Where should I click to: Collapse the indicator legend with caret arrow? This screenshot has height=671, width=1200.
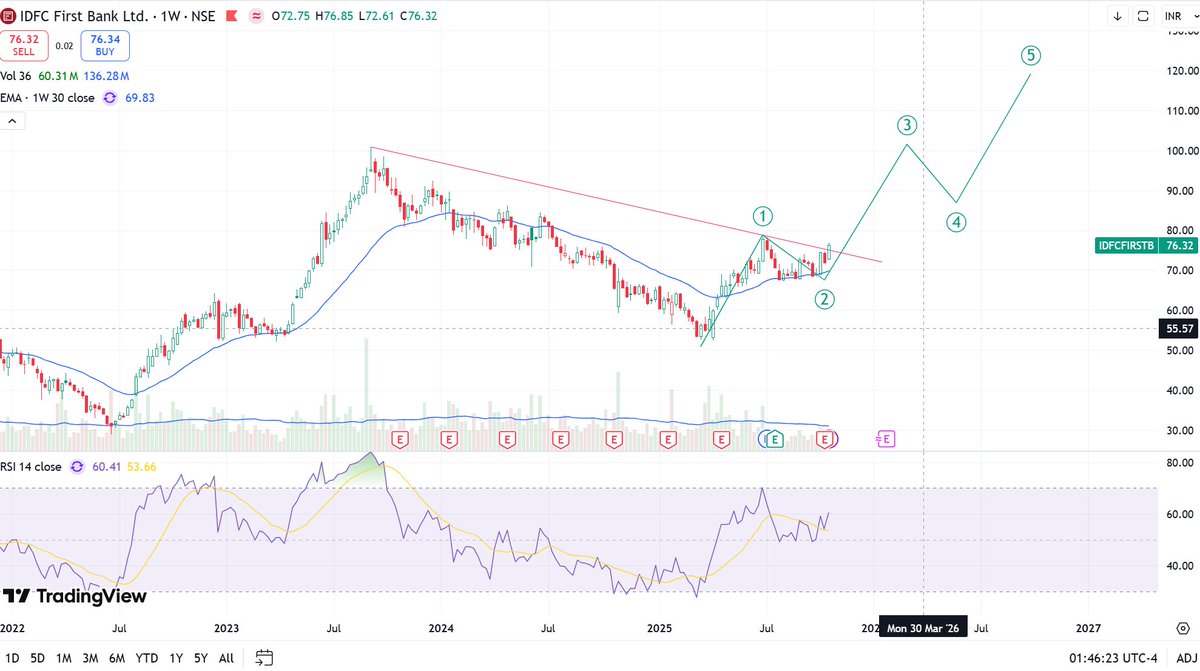click(x=14, y=121)
